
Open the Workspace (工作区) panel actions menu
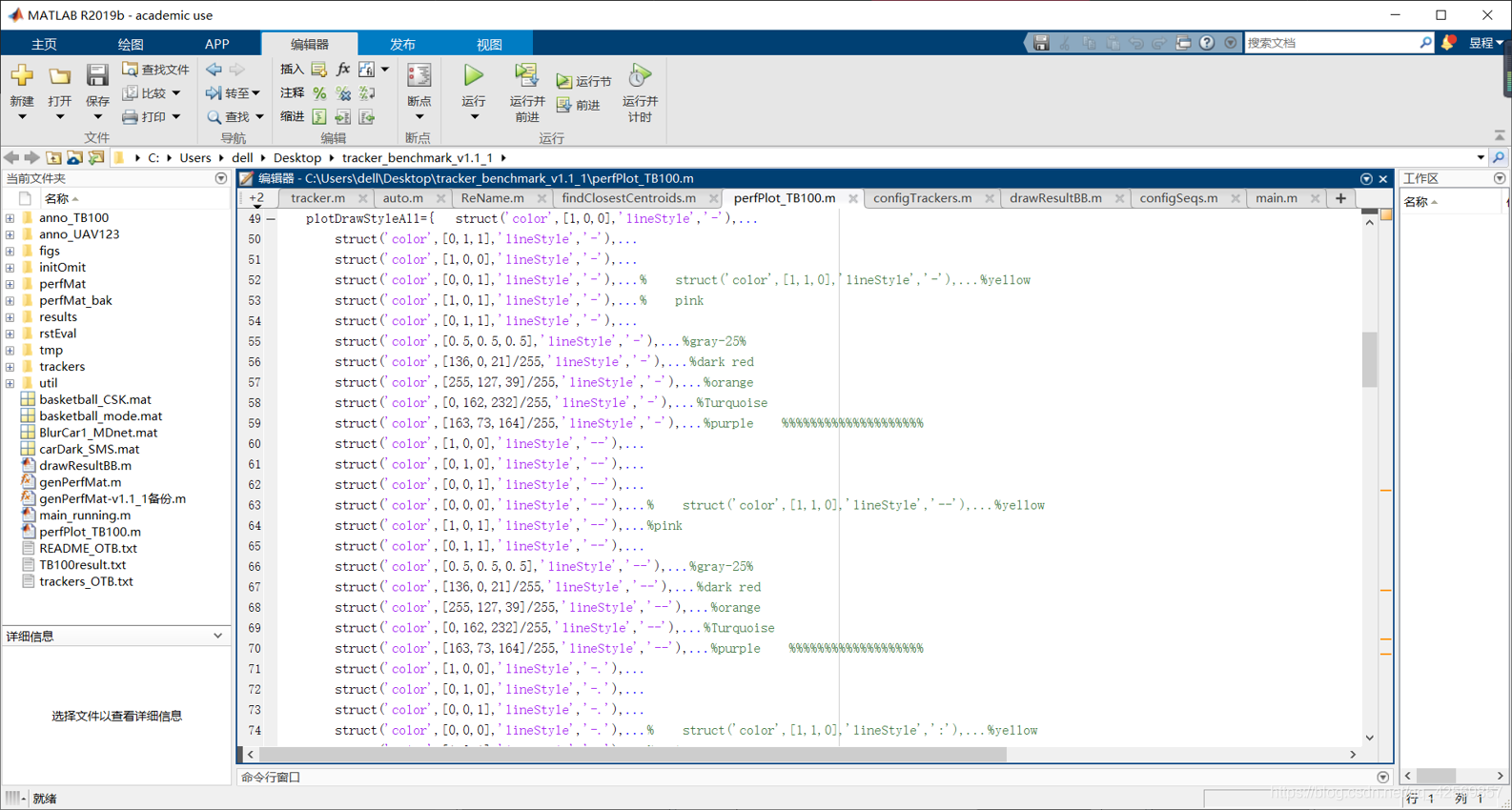pos(1500,179)
